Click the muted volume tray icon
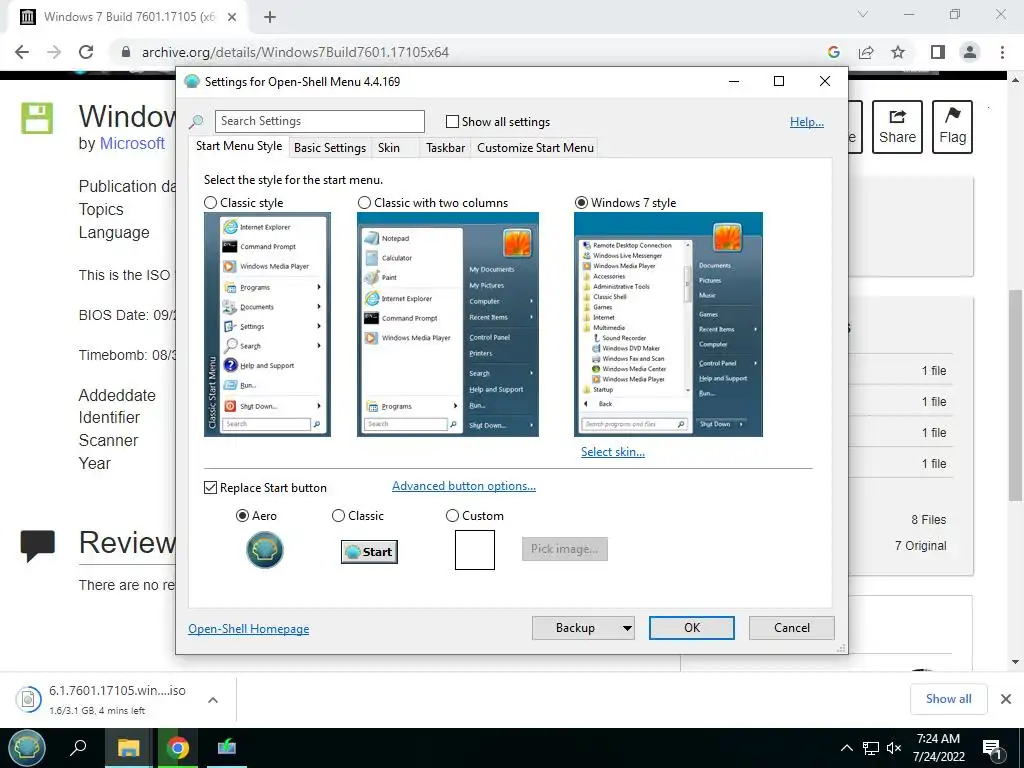This screenshot has height=768, width=1024. (894, 748)
